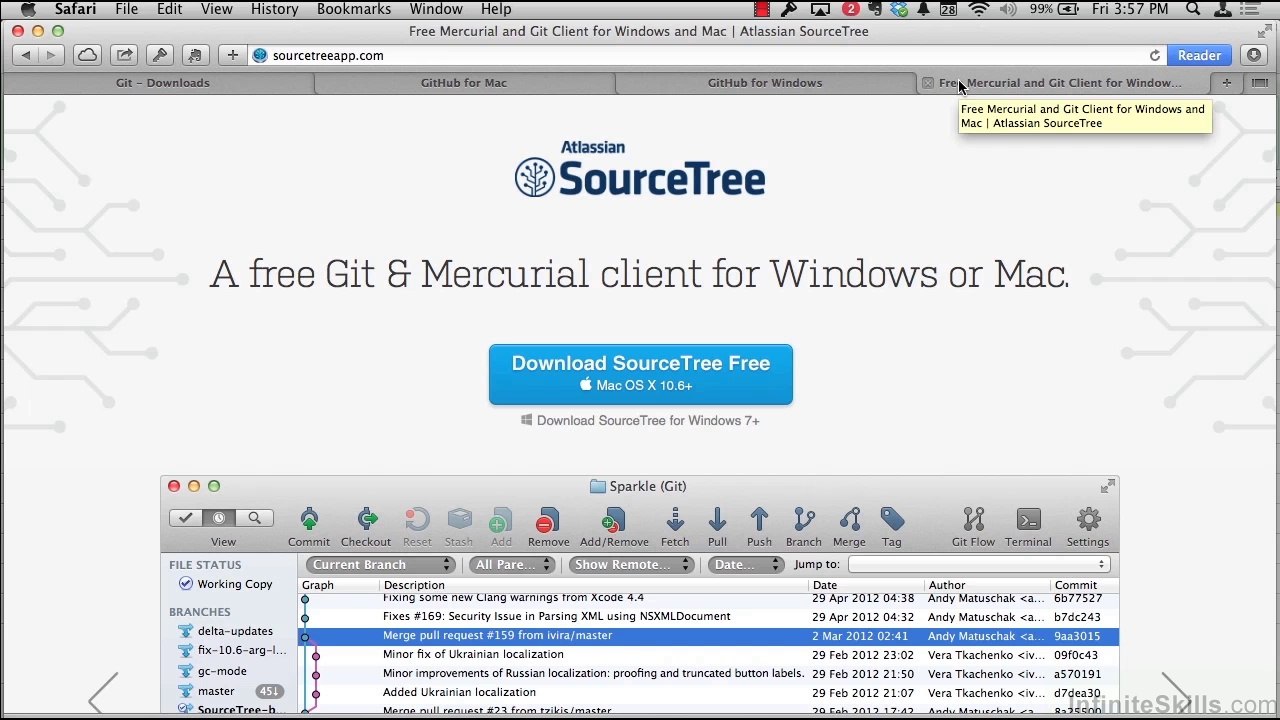This screenshot has width=1280, height=720.
Task: Click the Reader button in address bar
Action: coord(1199,56)
